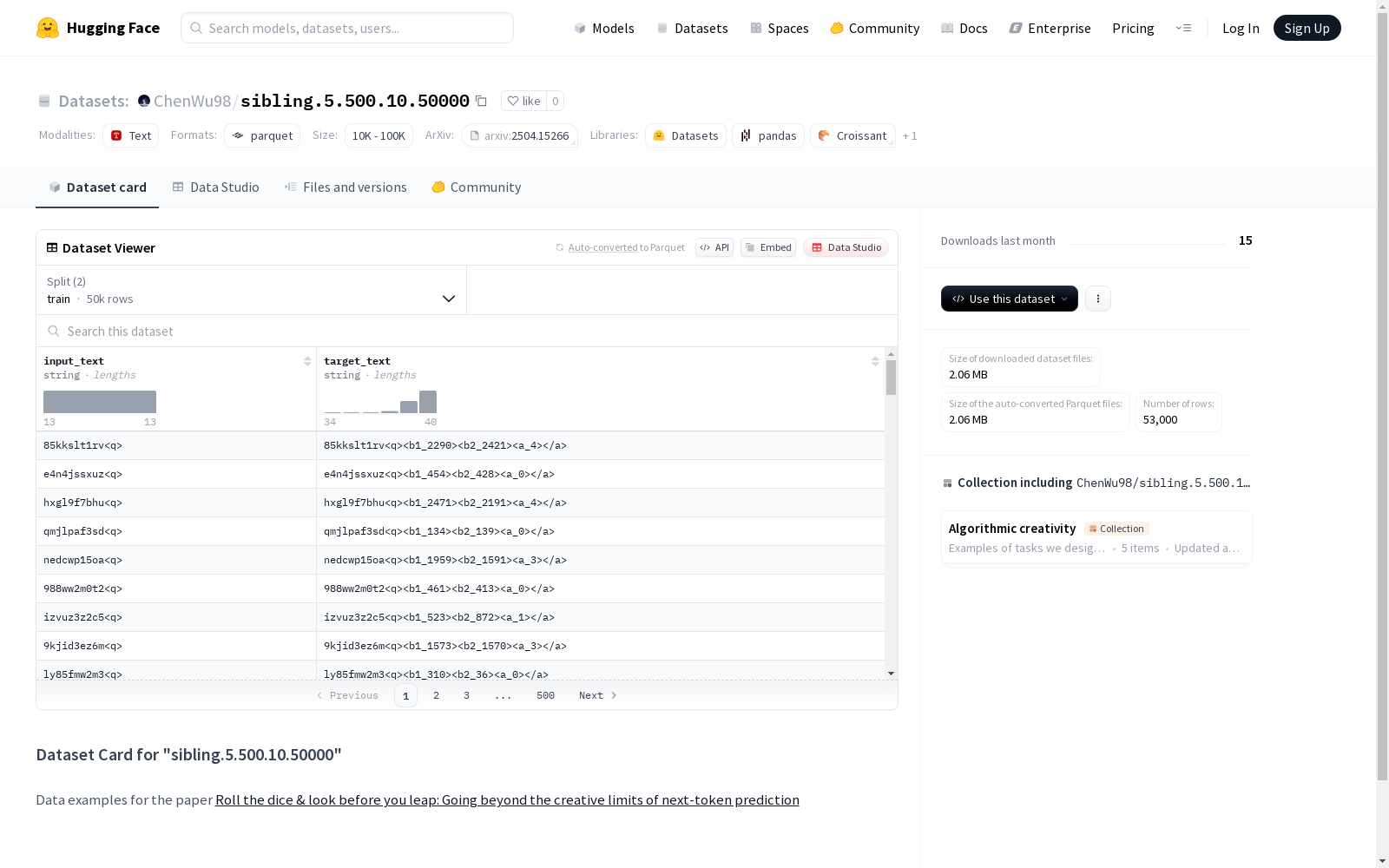Open the Models page
This screenshot has height=868, width=1389.
(x=604, y=28)
